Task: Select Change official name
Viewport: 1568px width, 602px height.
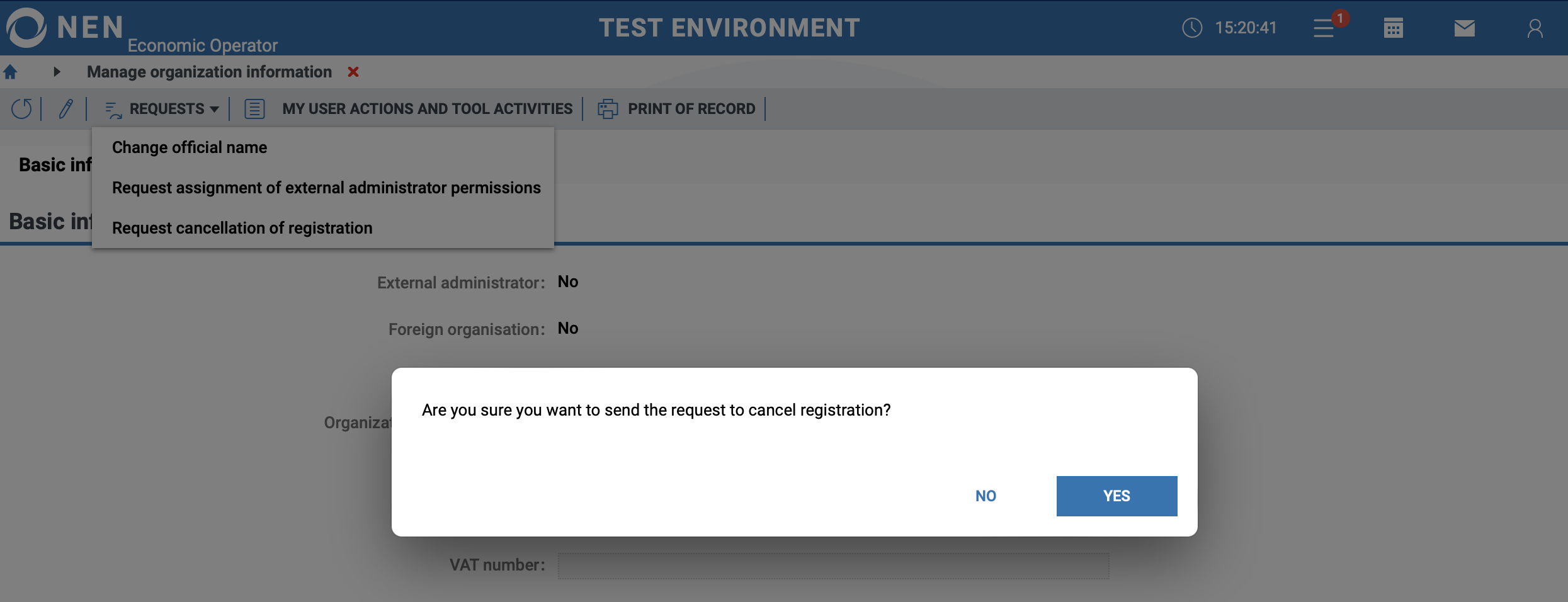Action: point(190,147)
